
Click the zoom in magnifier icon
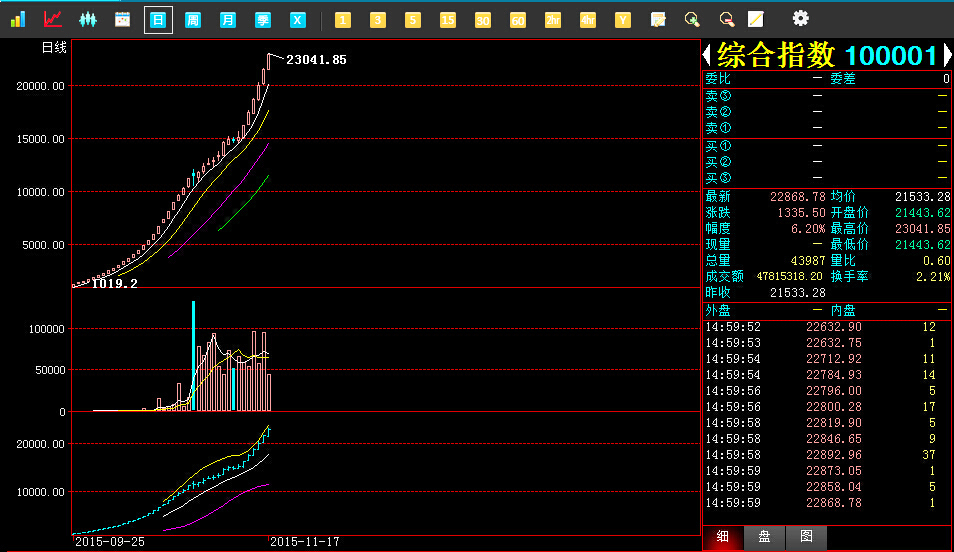tap(692, 19)
